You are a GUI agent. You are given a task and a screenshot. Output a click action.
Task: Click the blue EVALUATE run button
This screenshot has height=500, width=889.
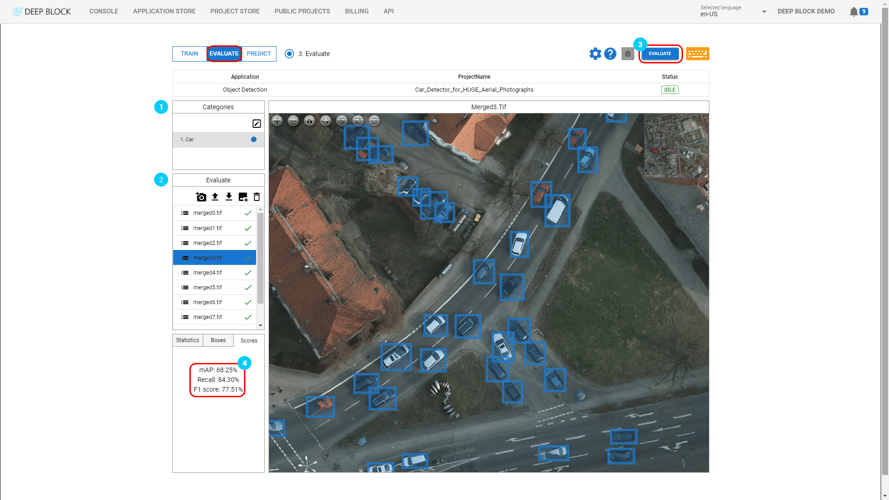pos(660,54)
